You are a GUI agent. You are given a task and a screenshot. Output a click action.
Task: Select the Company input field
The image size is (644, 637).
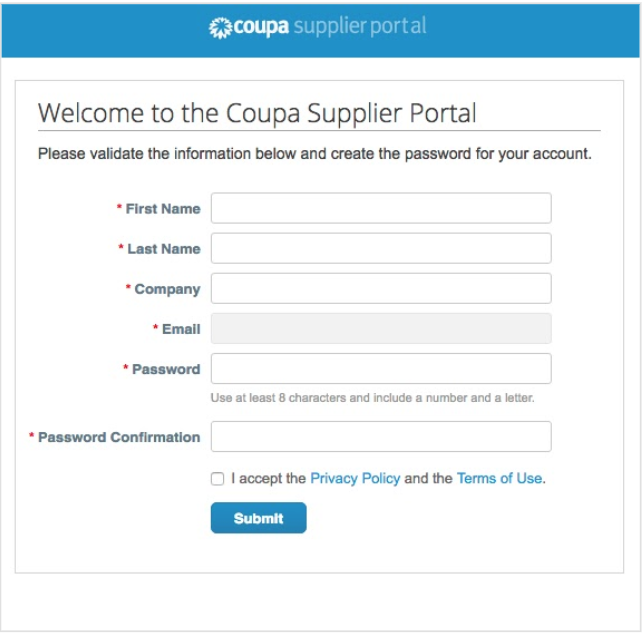(381, 288)
